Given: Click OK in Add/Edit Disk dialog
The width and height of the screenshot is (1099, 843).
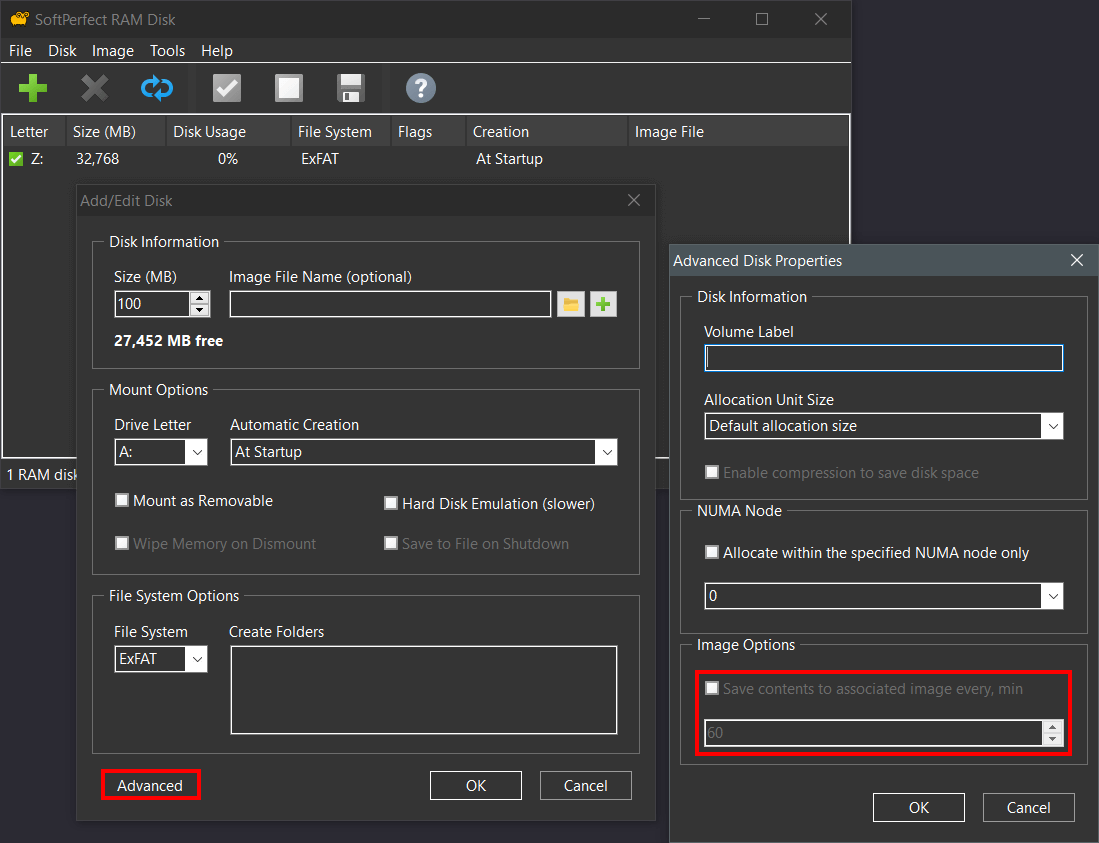Looking at the screenshot, I should (x=476, y=786).
